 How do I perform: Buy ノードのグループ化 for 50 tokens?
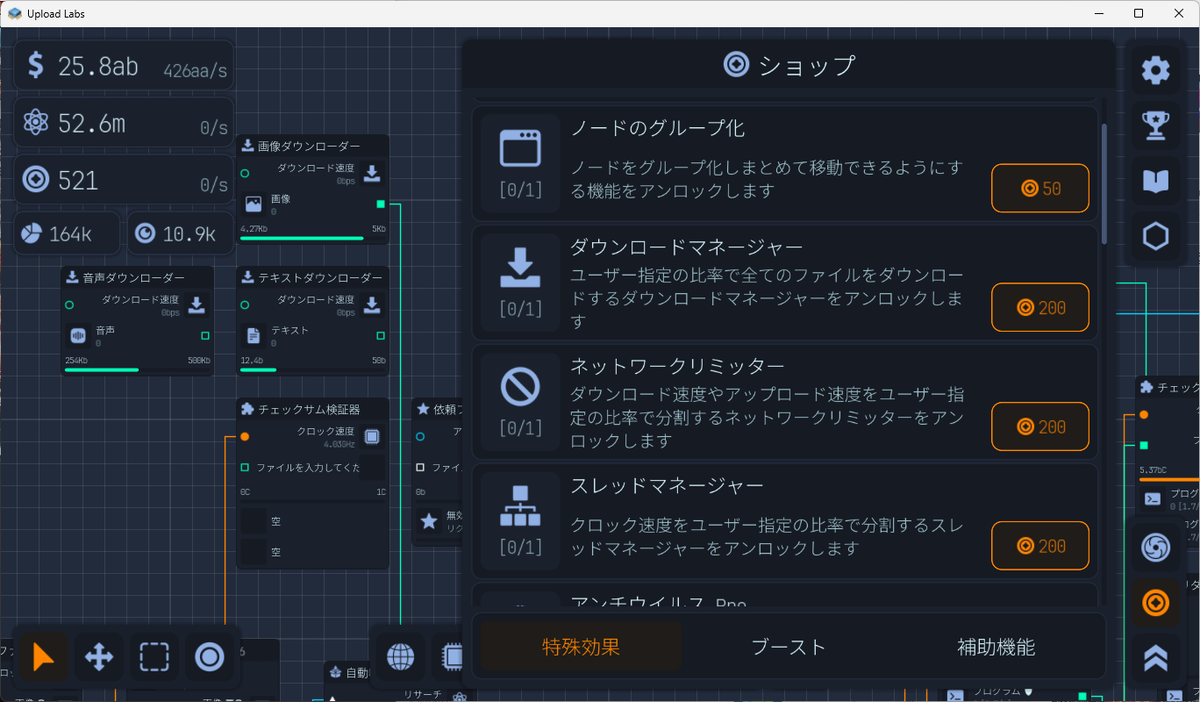click(x=1040, y=188)
